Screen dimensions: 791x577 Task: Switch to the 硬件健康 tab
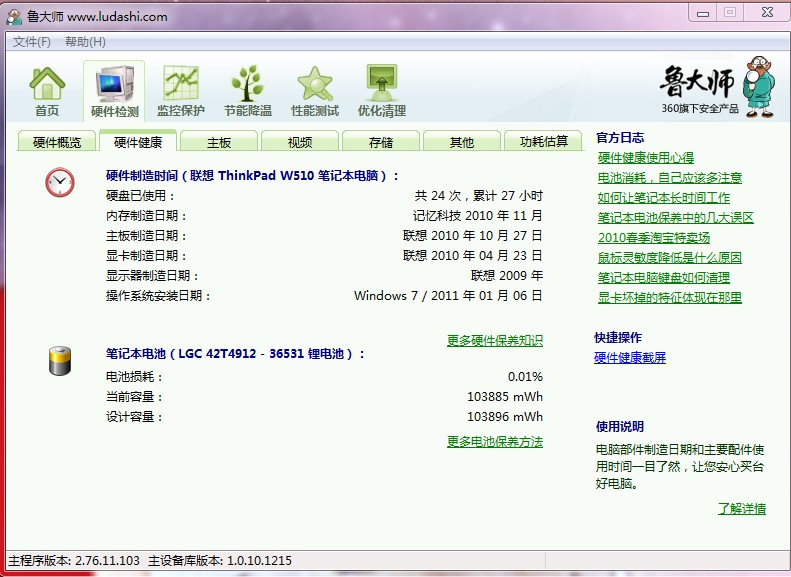click(x=138, y=141)
